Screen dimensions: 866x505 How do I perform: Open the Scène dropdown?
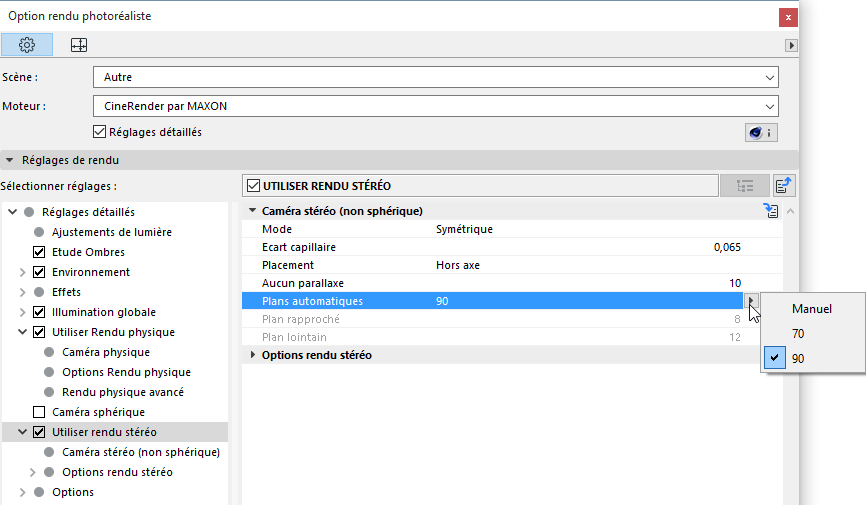pos(434,77)
